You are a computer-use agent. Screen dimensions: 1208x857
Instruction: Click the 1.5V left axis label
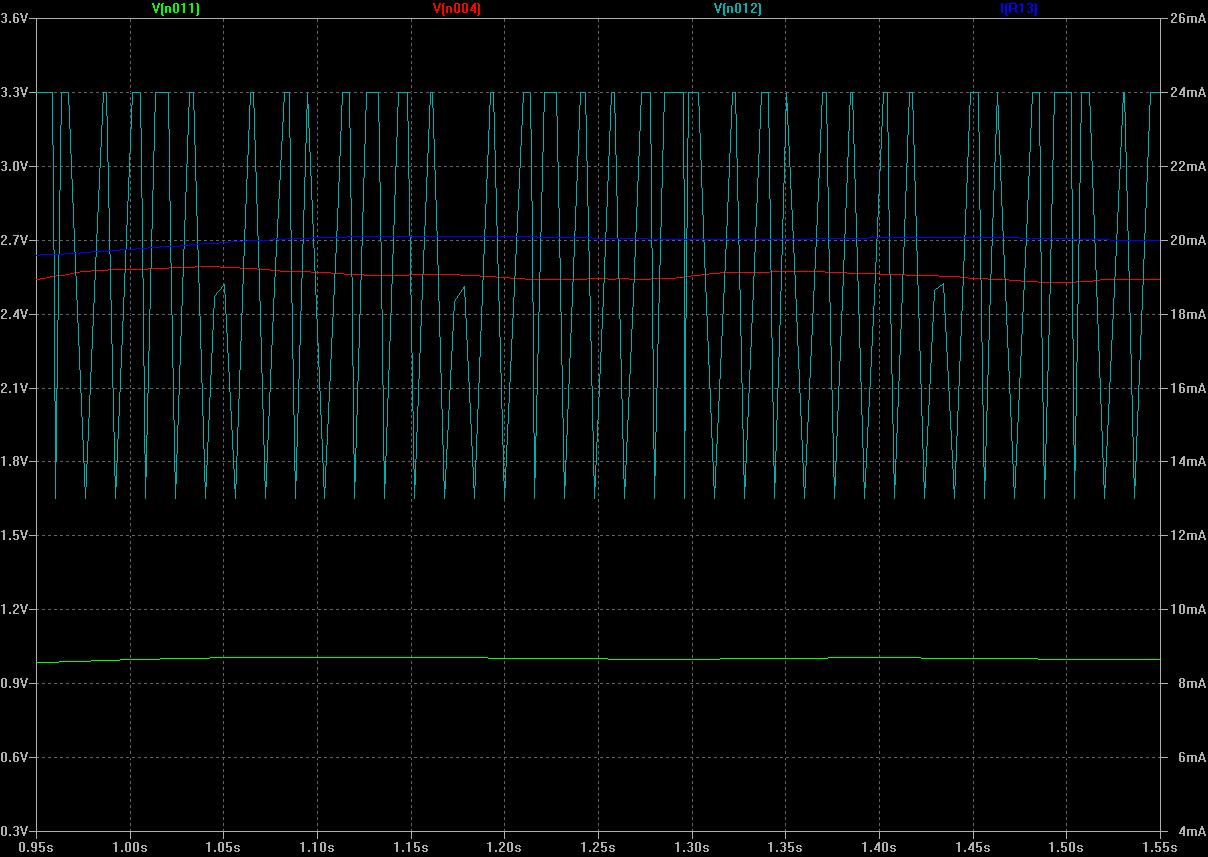(x=15, y=536)
